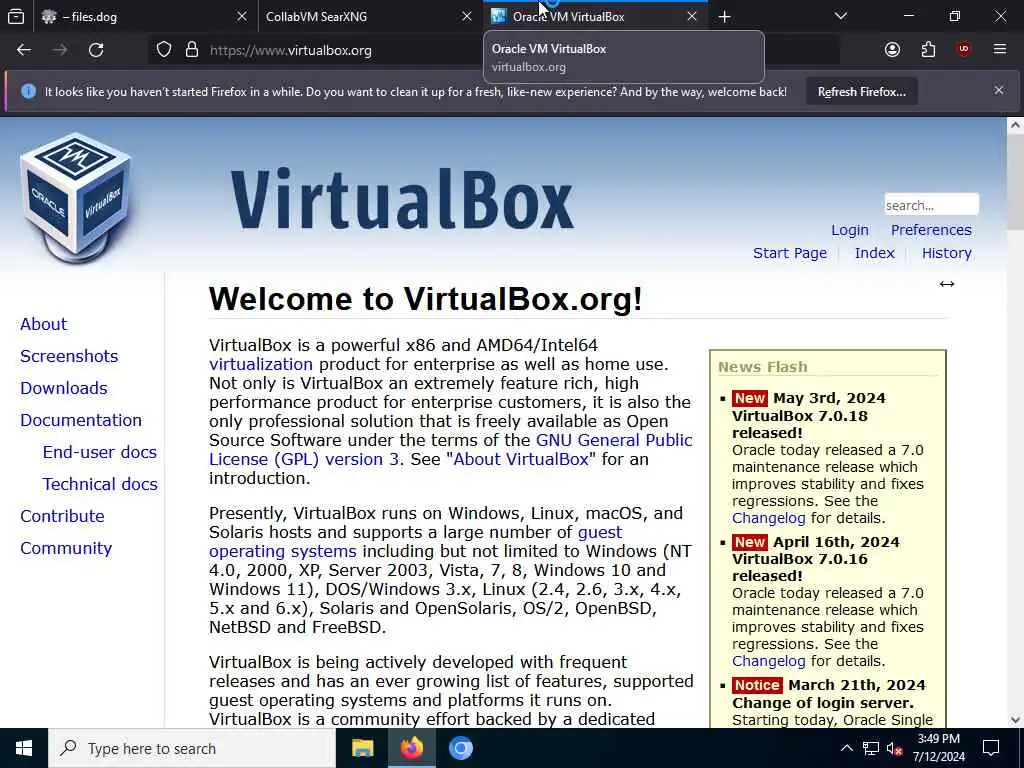Open Technical docs link
The image size is (1024, 768).
(100, 484)
